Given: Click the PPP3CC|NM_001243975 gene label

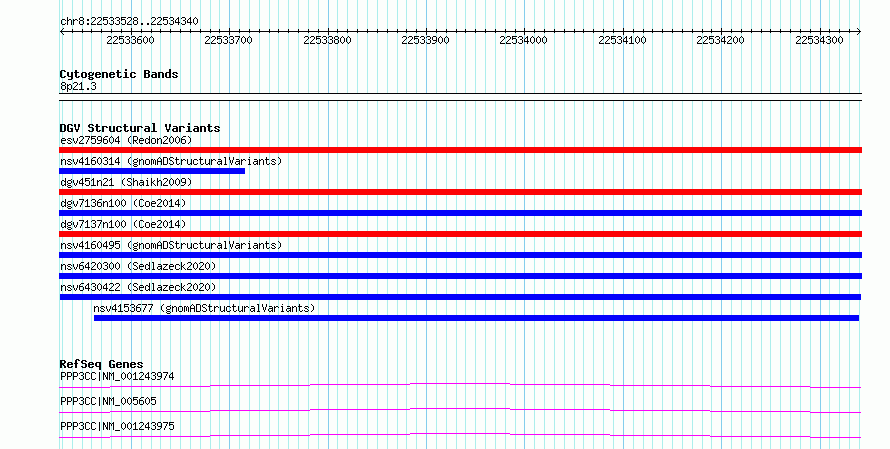Looking at the screenshot, I should [x=117, y=426].
